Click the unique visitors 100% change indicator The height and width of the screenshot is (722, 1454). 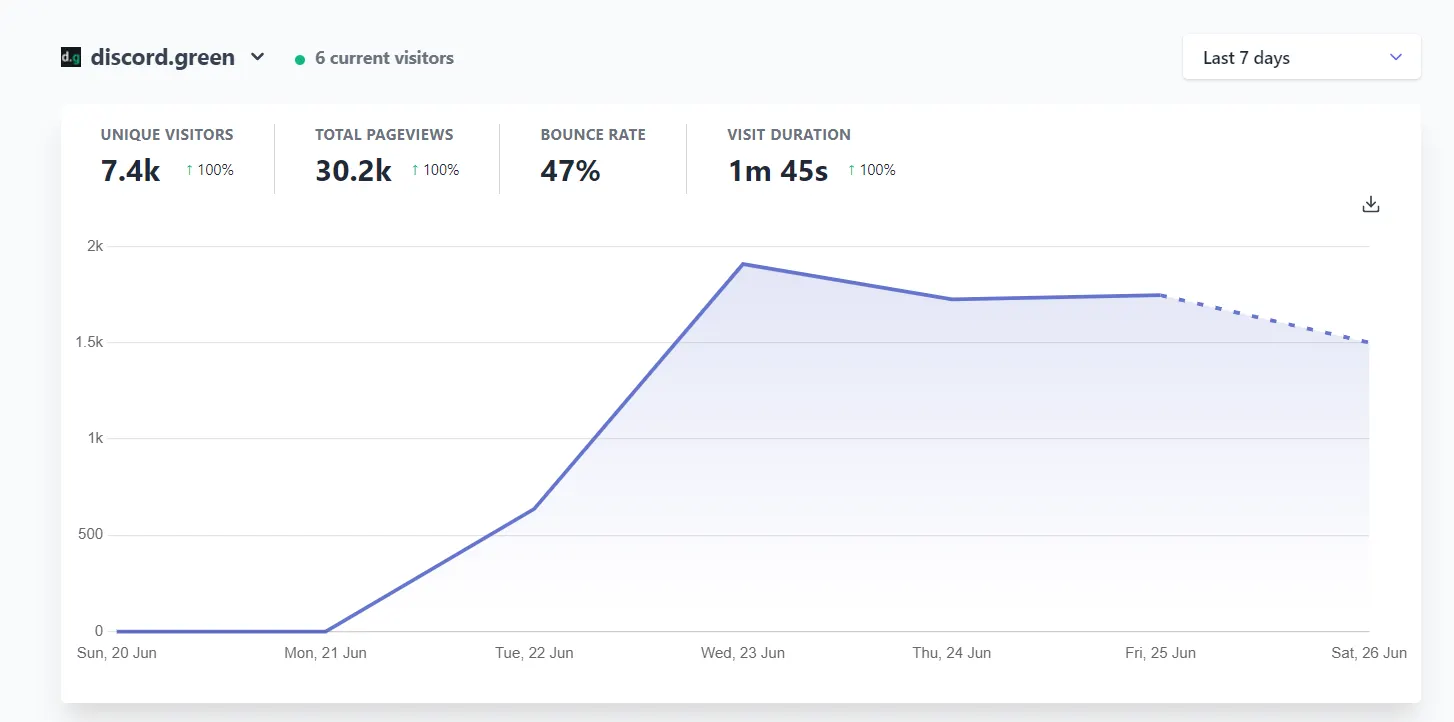(210, 170)
